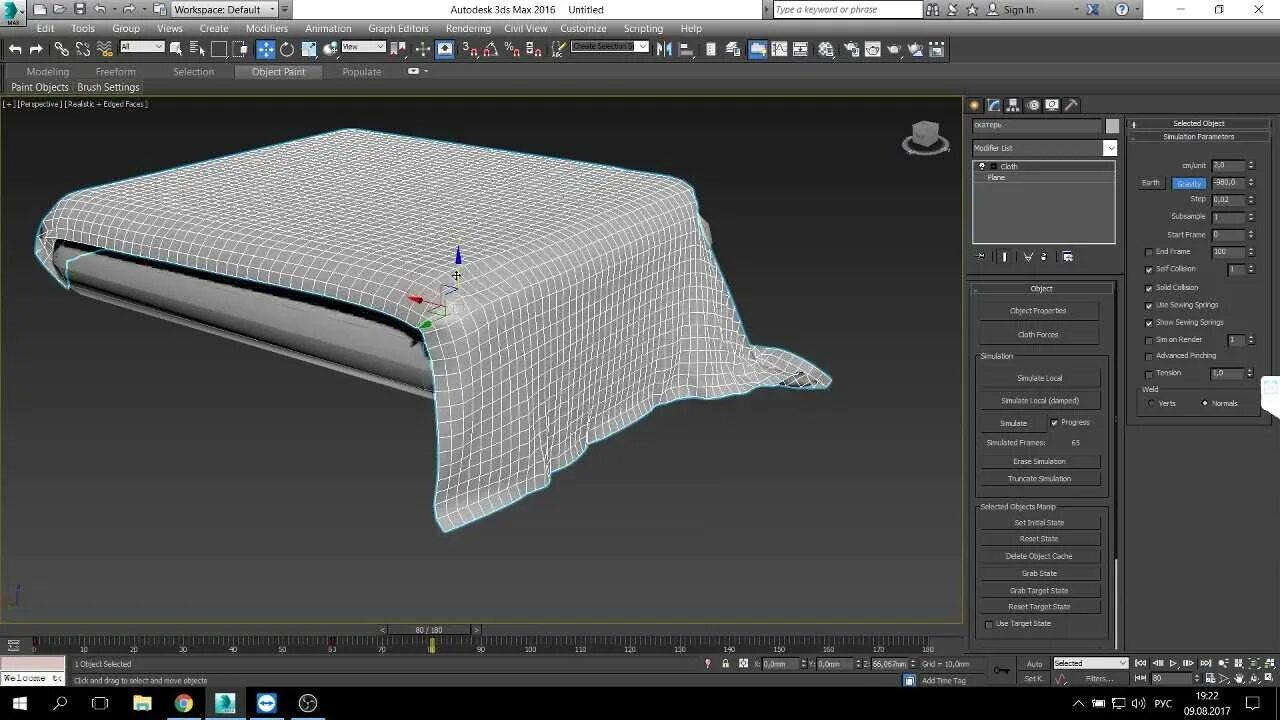1280x720 pixels.
Task: Click Configure Modifier Sets icon
Action: (1067, 256)
